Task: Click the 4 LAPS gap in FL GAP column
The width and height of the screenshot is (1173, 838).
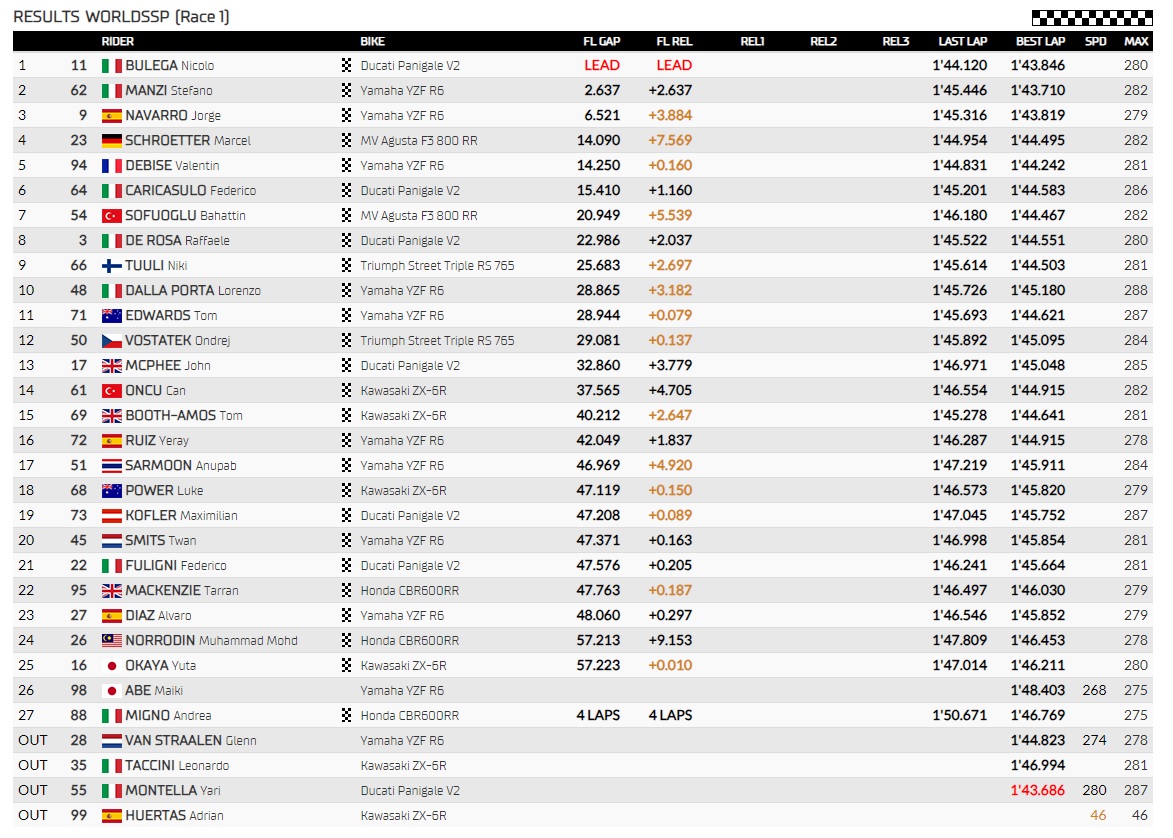Action: pyautogui.click(x=598, y=715)
